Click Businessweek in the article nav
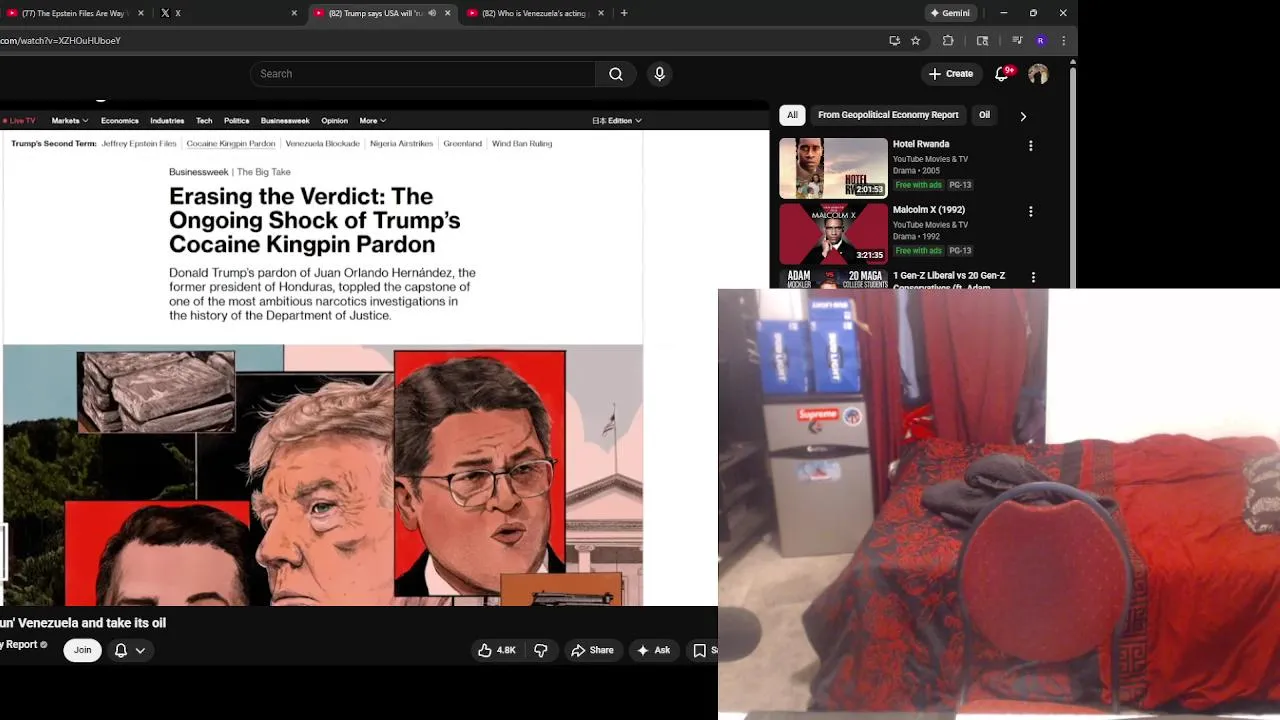 coord(285,121)
